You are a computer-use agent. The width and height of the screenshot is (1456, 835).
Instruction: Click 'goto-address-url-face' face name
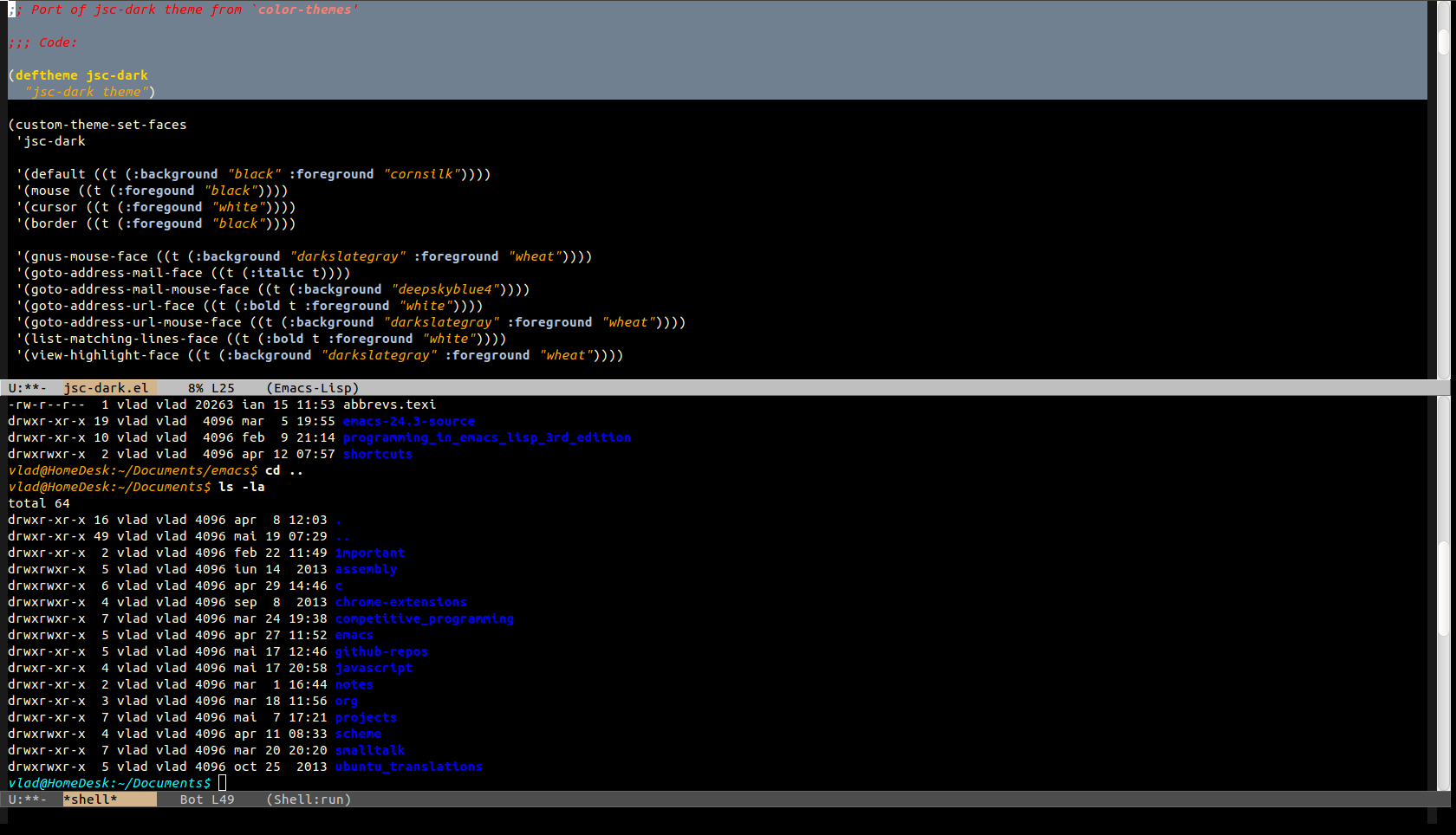coord(113,306)
